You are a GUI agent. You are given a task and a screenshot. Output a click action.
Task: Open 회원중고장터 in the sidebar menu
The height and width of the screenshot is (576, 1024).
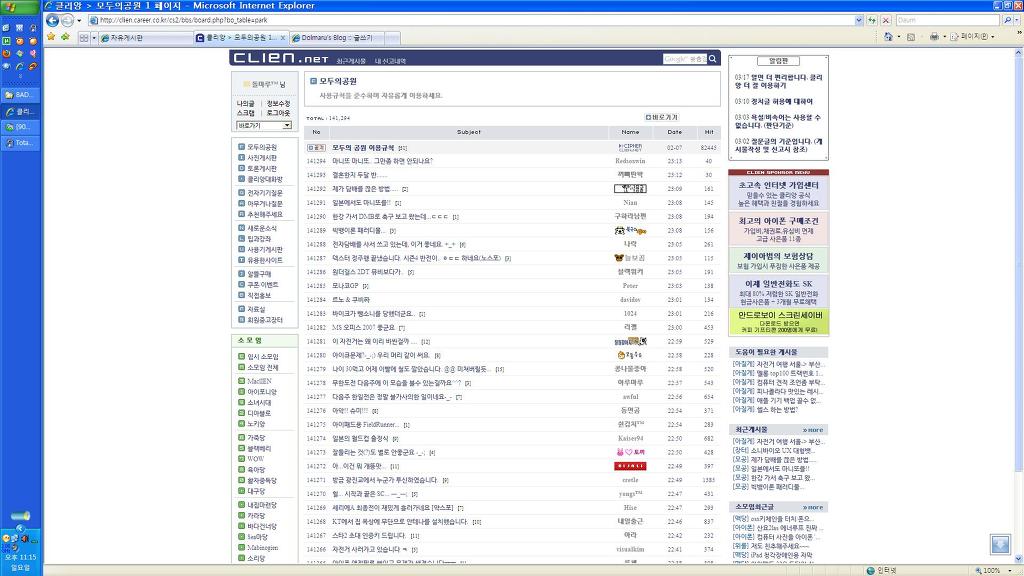pyautogui.click(x=264, y=320)
